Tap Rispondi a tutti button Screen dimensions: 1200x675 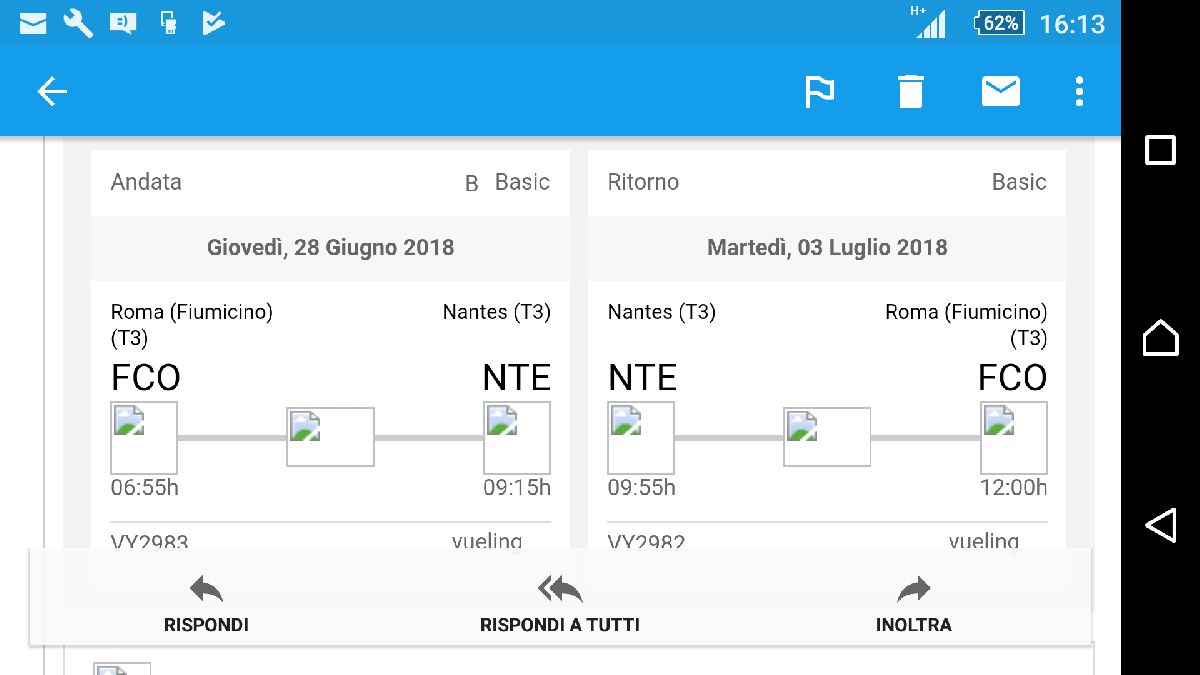pos(560,604)
